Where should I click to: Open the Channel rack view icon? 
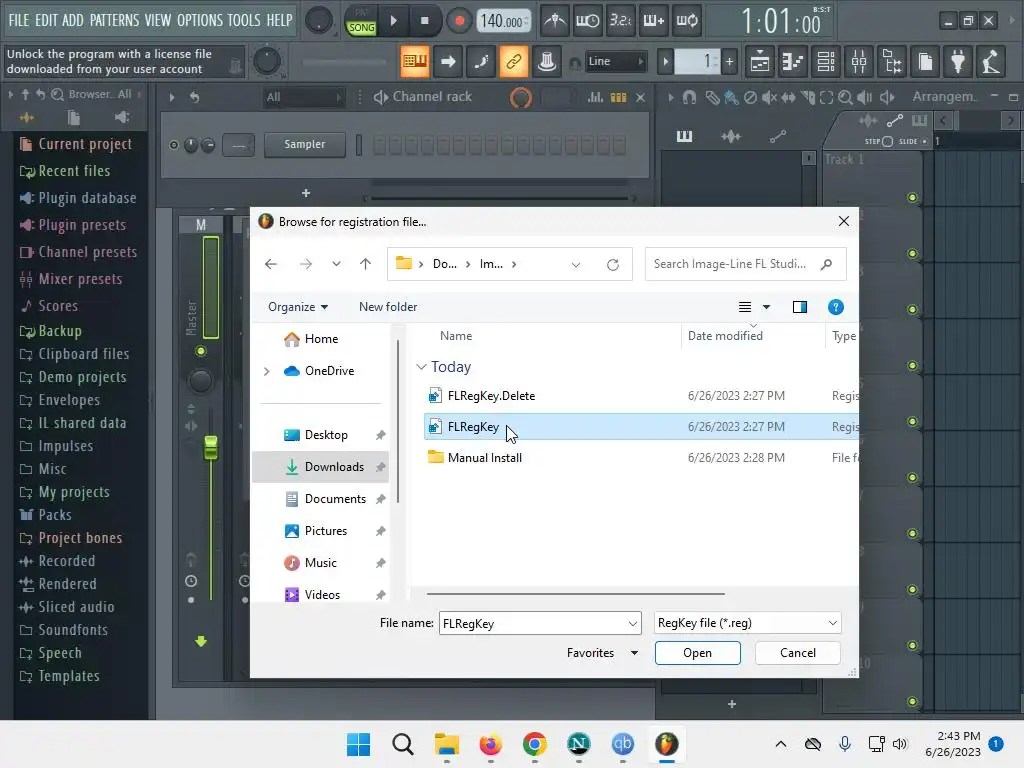coord(826,61)
